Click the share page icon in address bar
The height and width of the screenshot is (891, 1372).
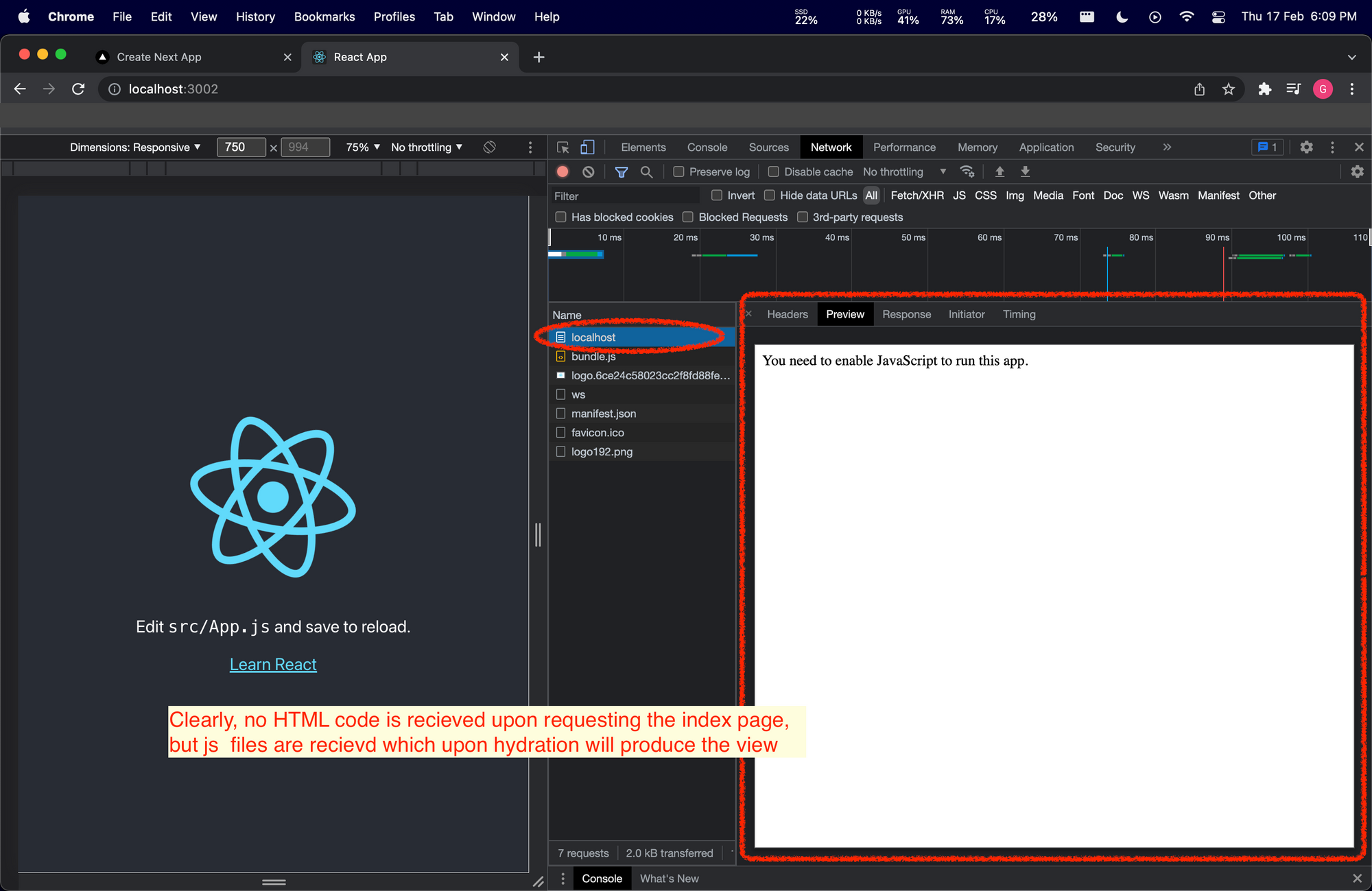pos(1199,89)
